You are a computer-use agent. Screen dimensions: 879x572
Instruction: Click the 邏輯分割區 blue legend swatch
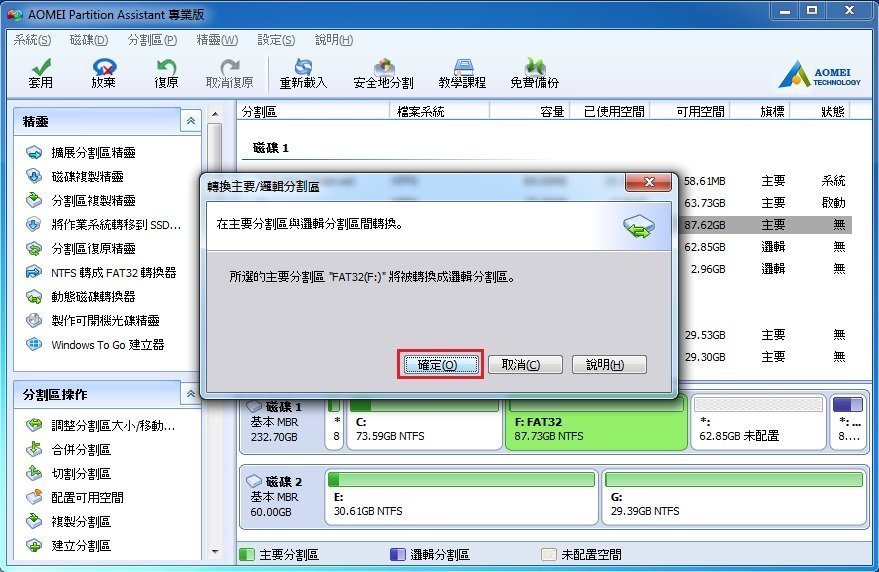397,555
